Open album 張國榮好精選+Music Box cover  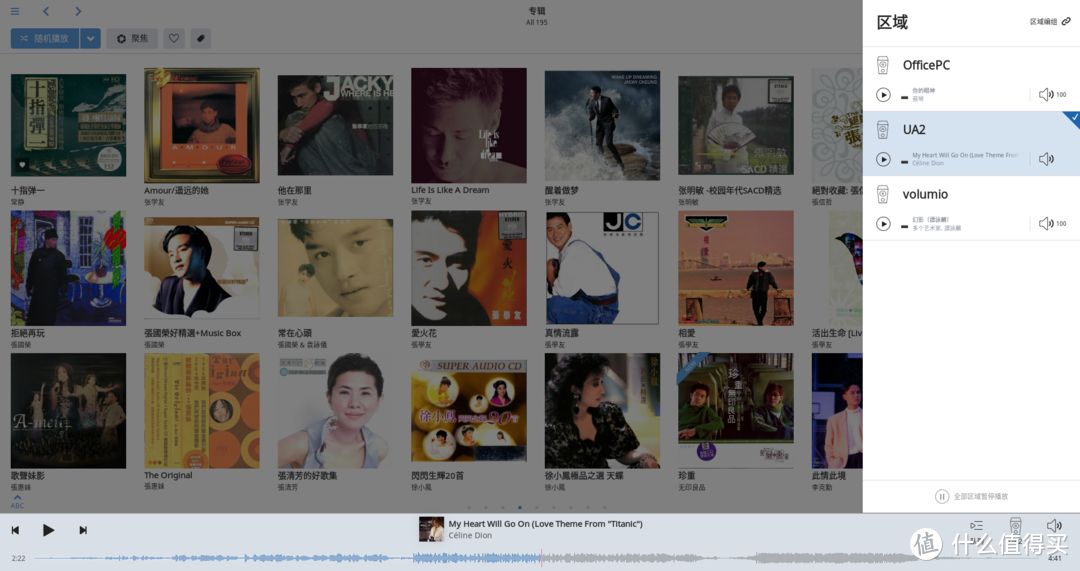[x=202, y=268]
